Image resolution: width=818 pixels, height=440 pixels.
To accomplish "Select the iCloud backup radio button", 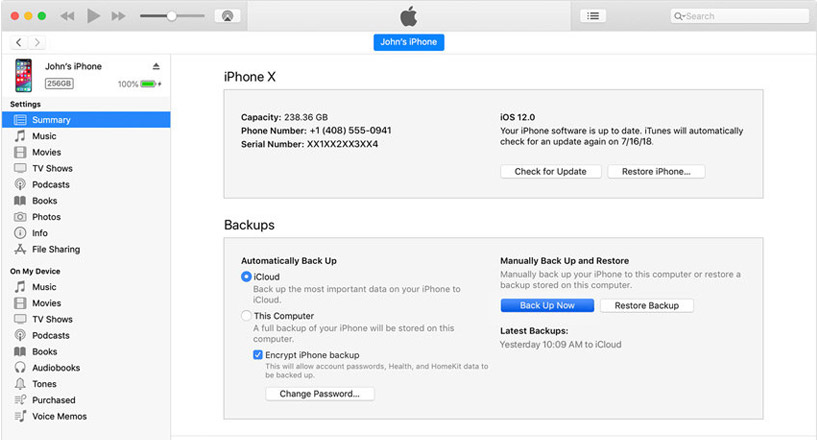I will 246,277.
